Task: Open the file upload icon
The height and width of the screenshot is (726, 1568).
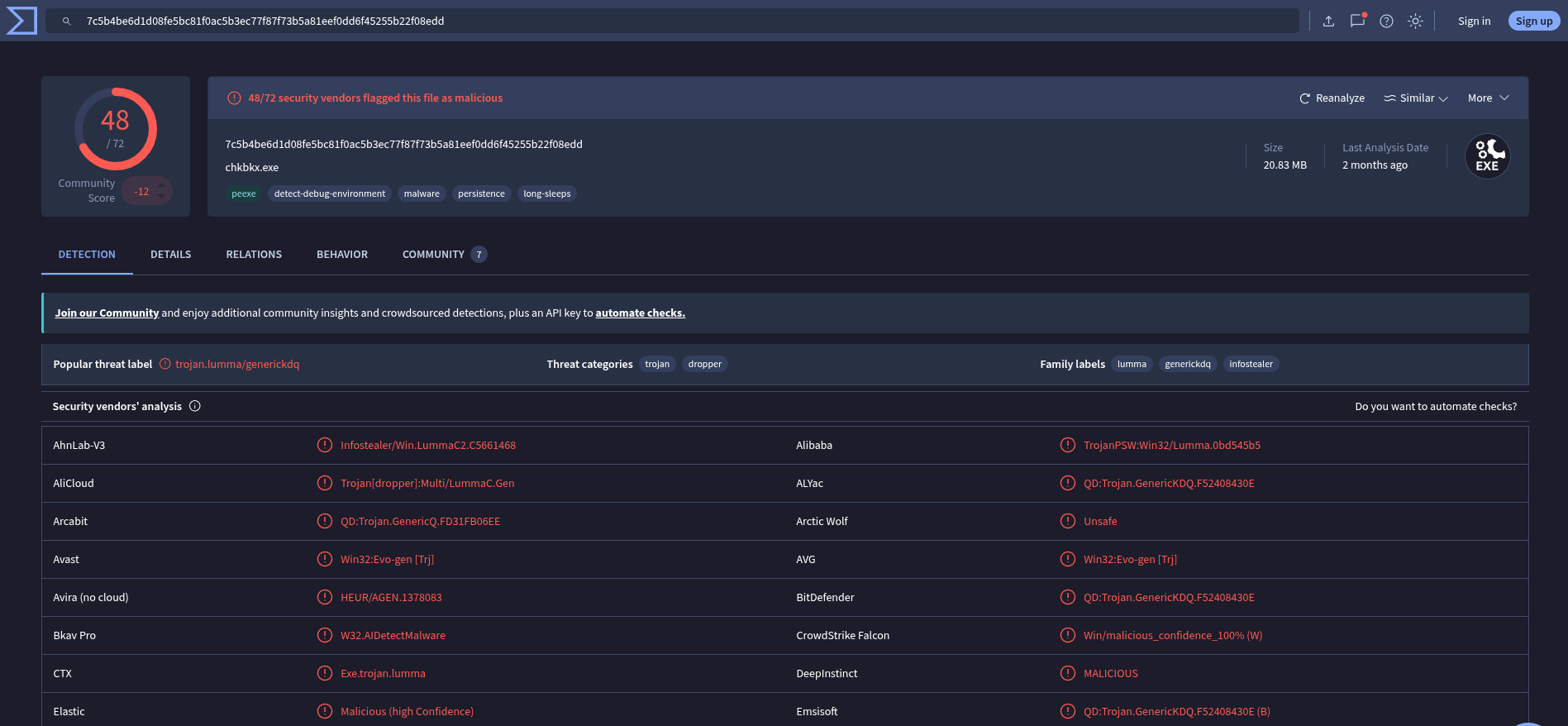Action: point(1328,21)
